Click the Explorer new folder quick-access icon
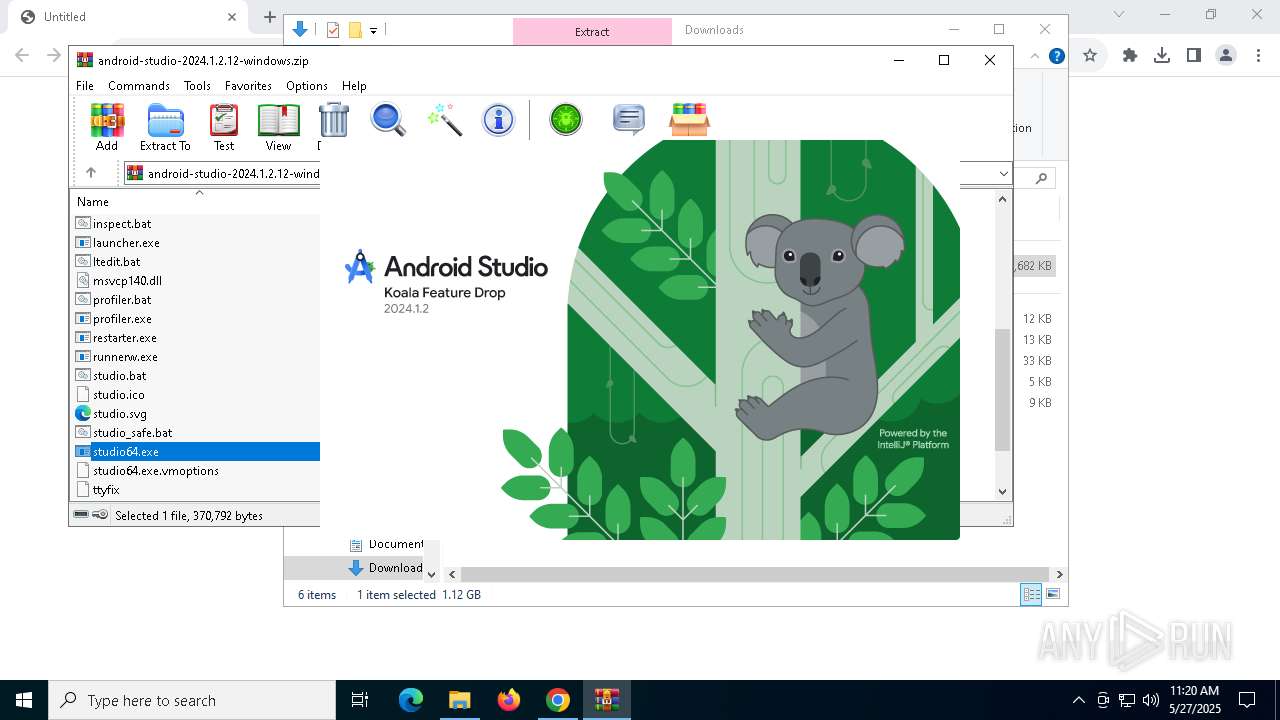The width and height of the screenshot is (1280, 720). pyautogui.click(x=355, y=30)
